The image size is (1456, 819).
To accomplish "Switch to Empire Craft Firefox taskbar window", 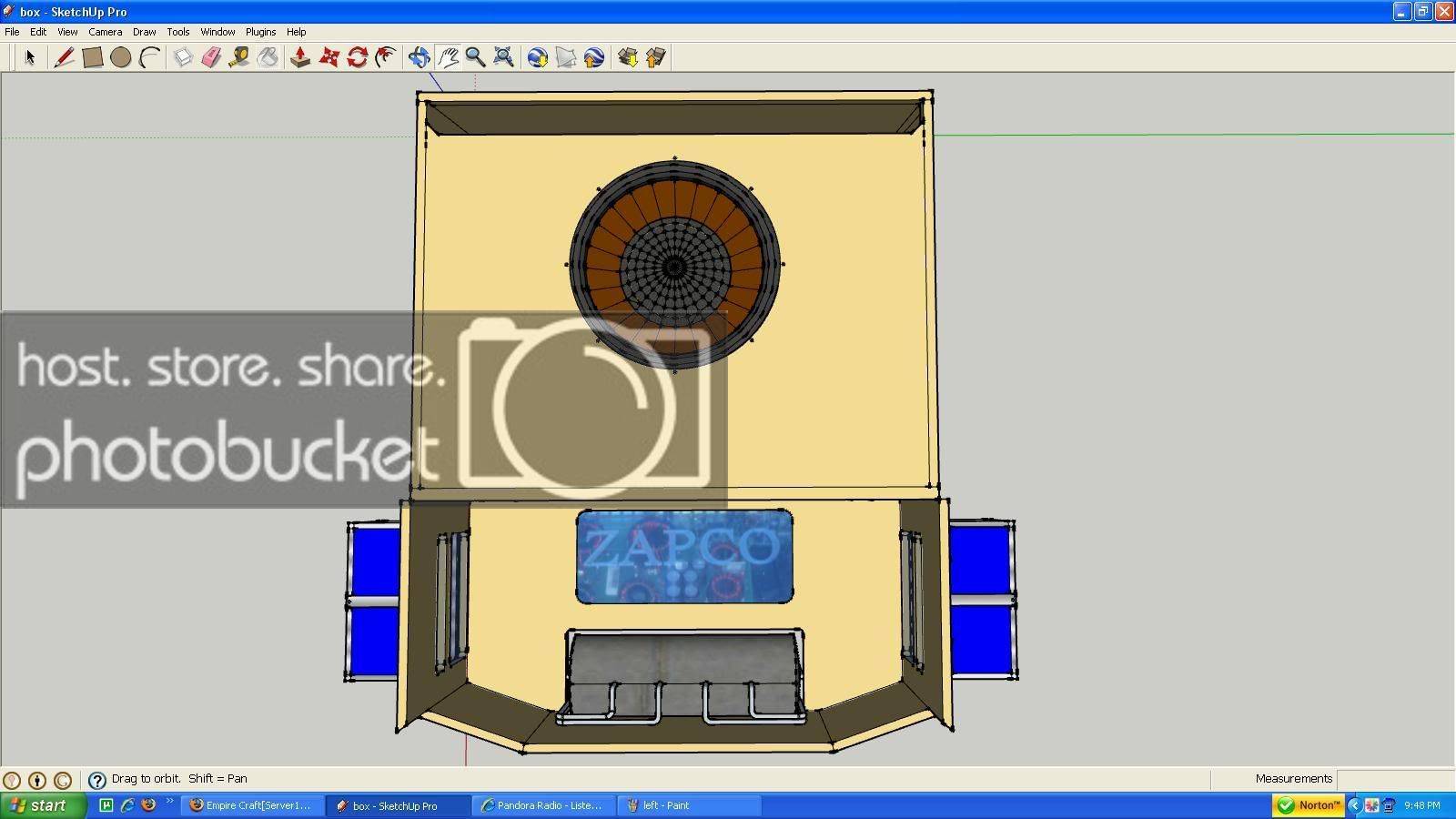I will (x=253, y=805).
